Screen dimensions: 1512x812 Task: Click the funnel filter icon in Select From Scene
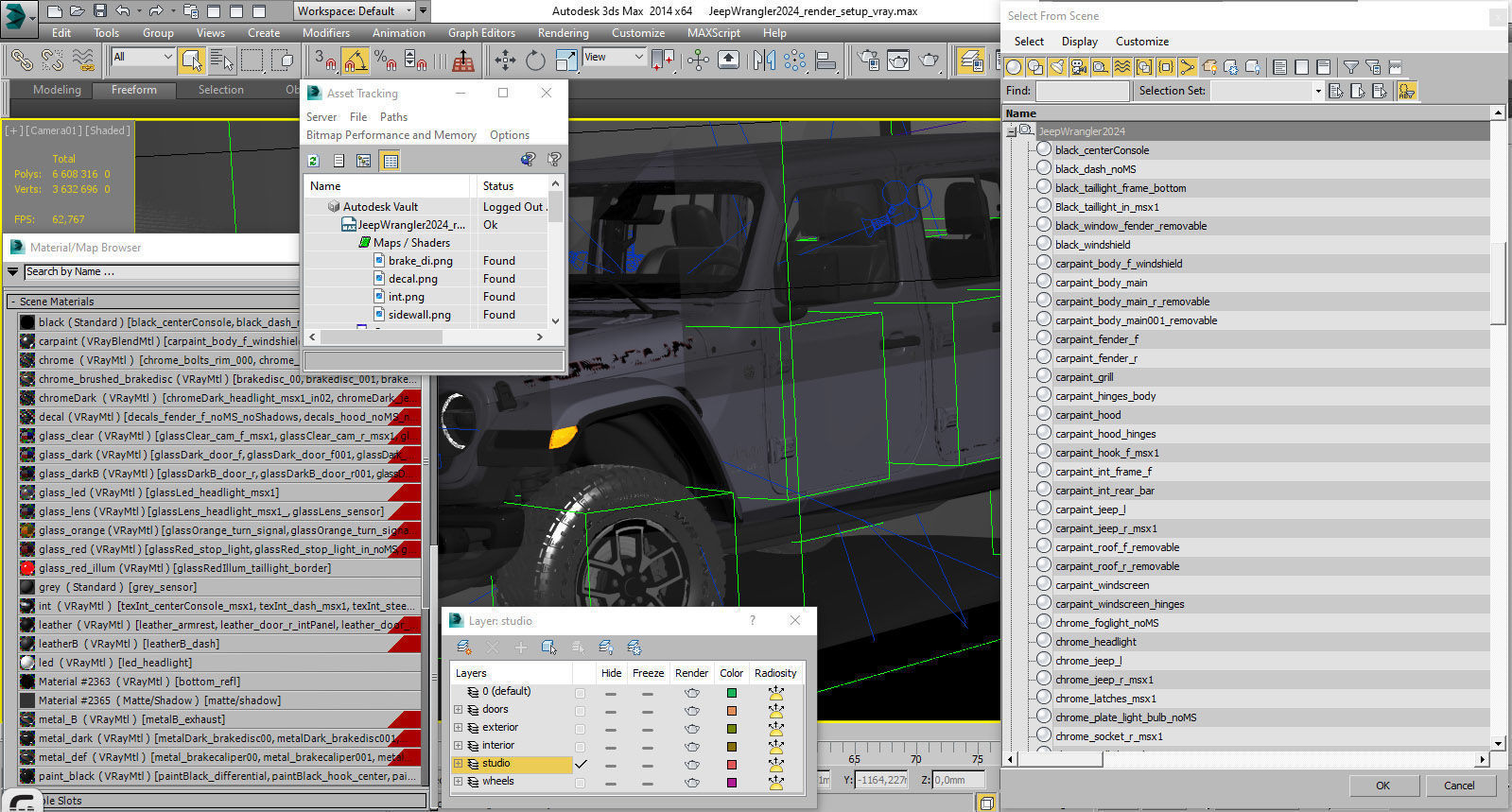(1351, 67)
